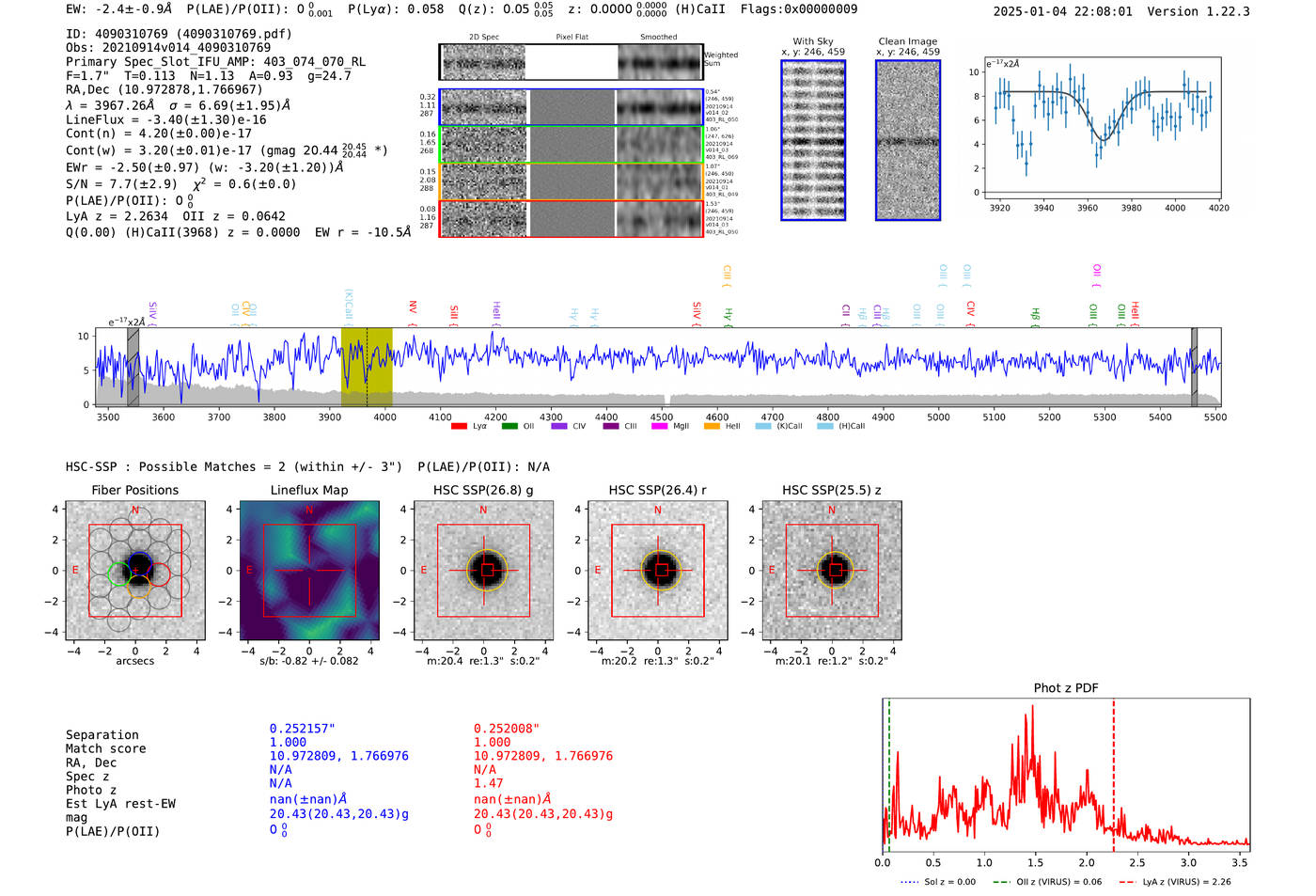Click the 2025-01-04 22:08:01 timestamp

(x=1063, y=12)
